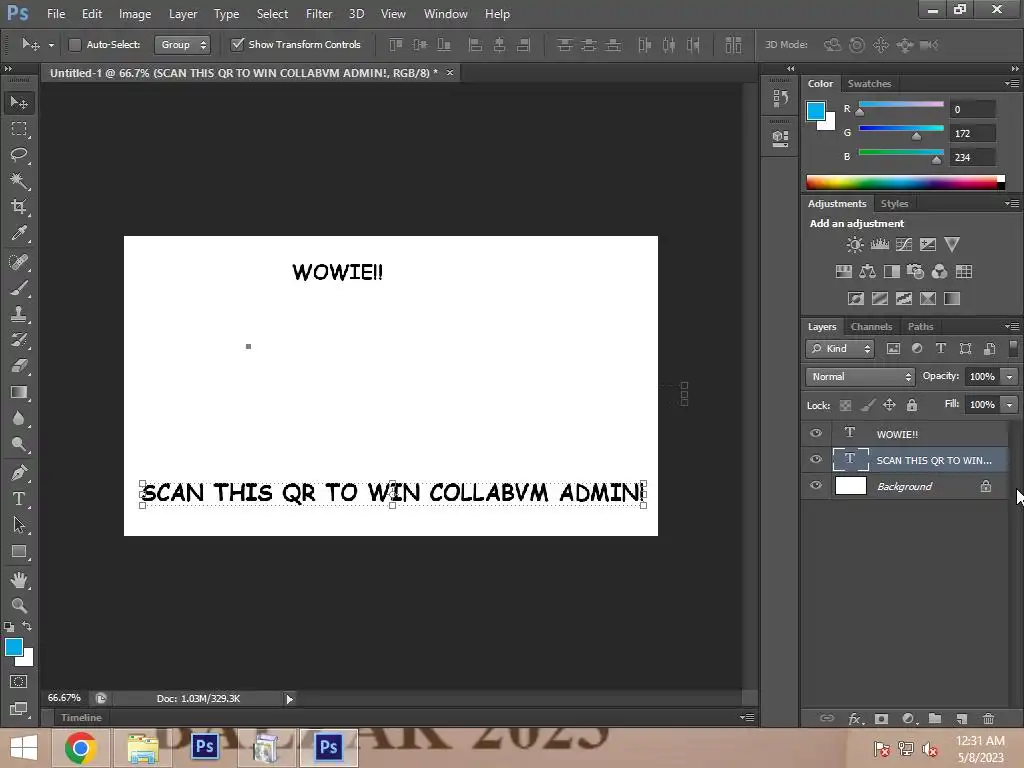Image resolution: width=1024 pixels, height=768 pixels.
Task: Open the status bar info arrow
Action: click(x=289, y=699)
